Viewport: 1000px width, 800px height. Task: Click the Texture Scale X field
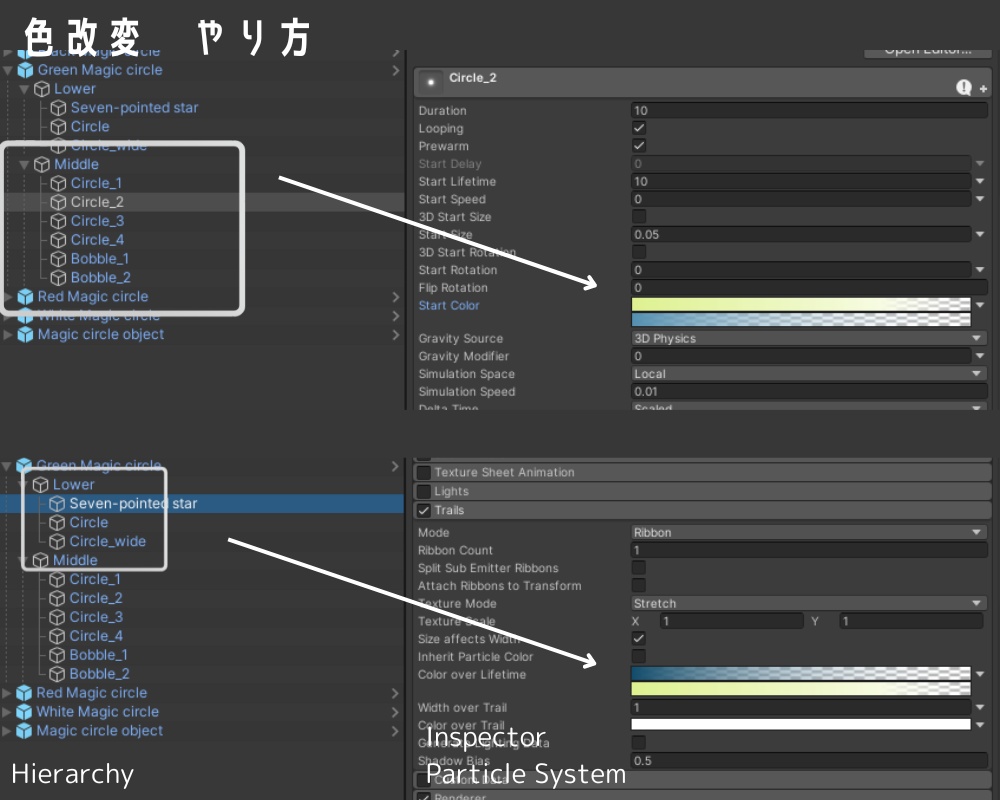pos(732,621)
